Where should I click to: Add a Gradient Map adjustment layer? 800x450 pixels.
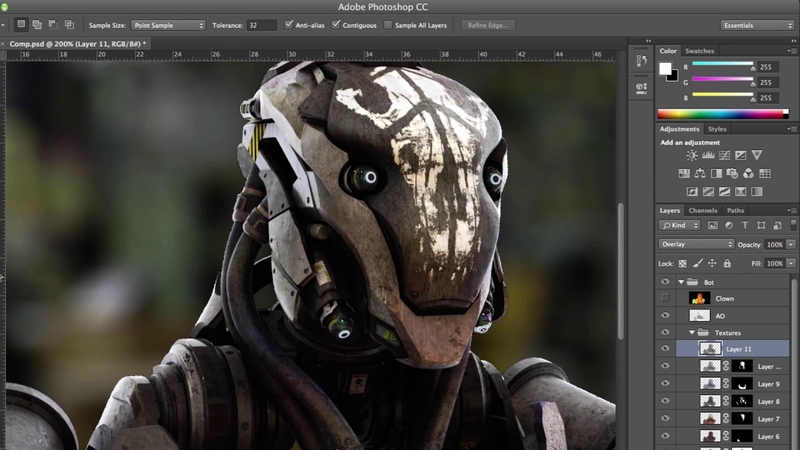pos(757,191)
